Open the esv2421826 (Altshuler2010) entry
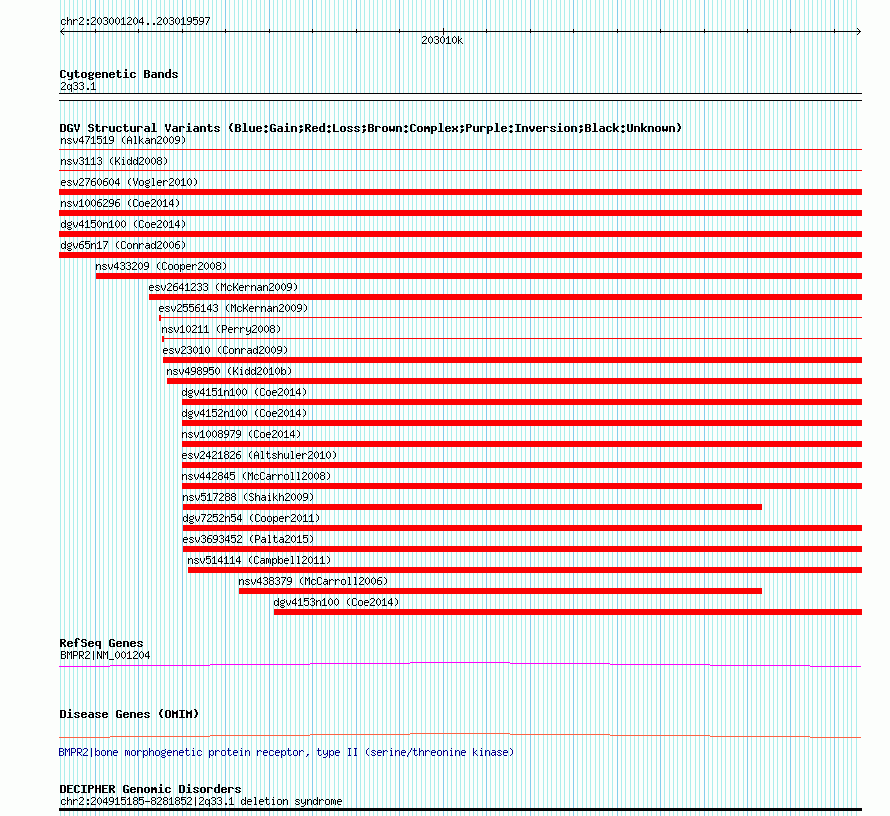The height and width of the screenshot is (816, 890). pyautogui.click(x=259, y=455)
